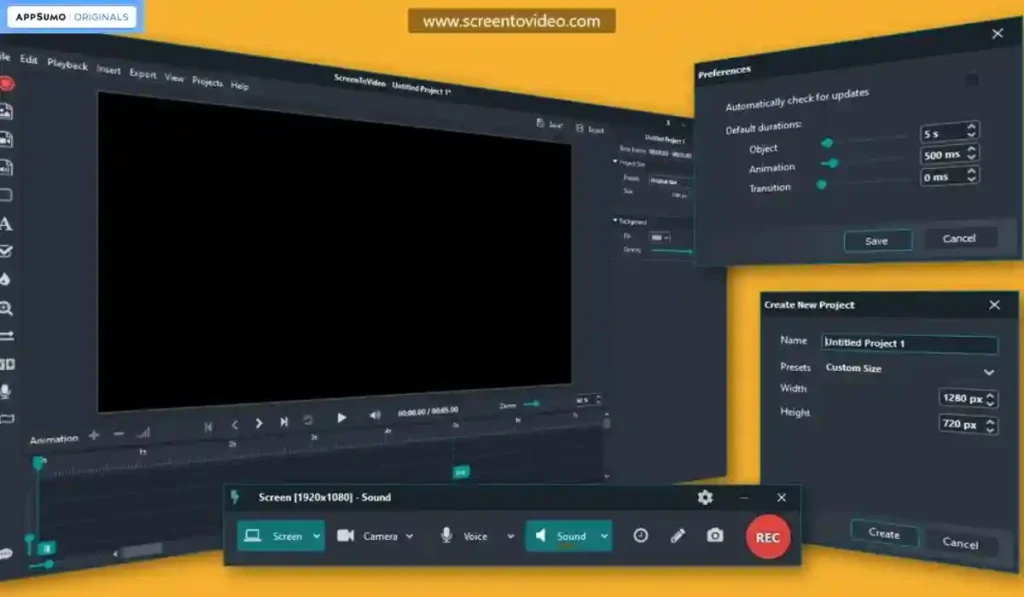Viewport: 1024px width, 597px height.
Task: Click Create in Create New Project dialog
Action: 884,533
